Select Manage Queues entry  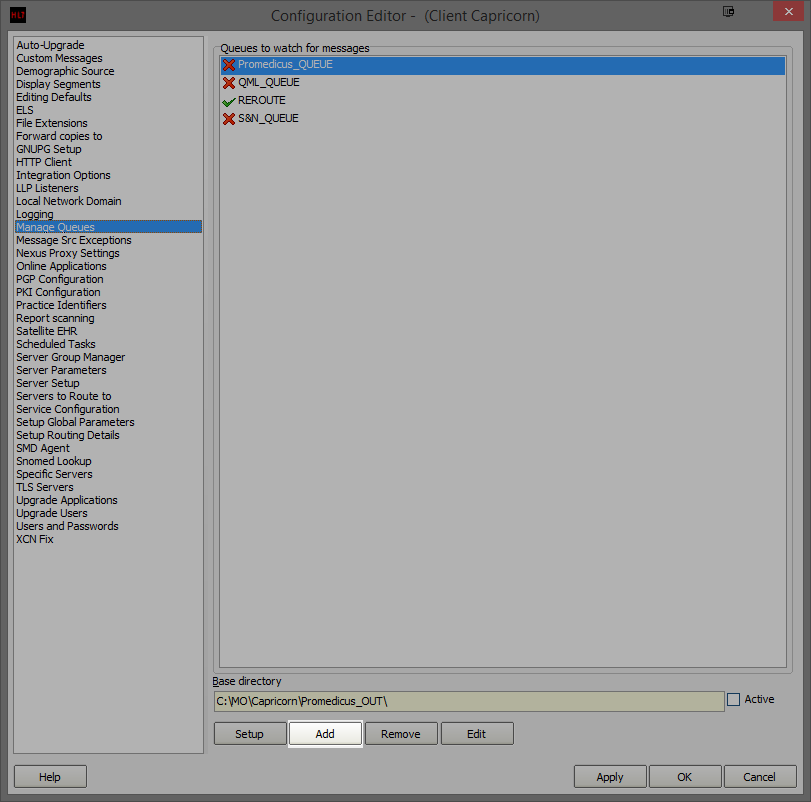pyautogui.click(x=109, y=227)
